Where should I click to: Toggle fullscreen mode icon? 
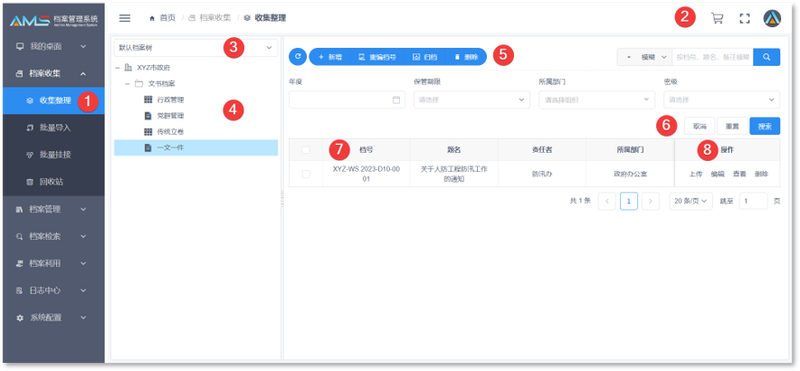point(745,18)
